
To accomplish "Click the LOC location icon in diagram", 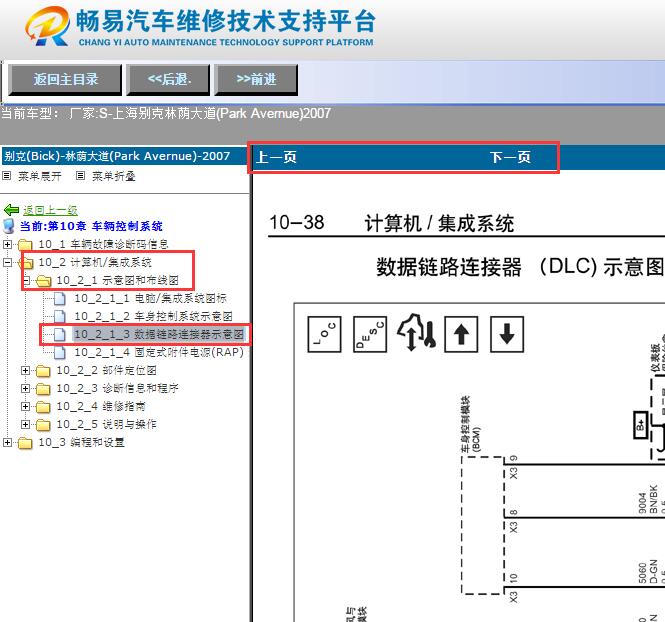I will (x=324, y=335).
